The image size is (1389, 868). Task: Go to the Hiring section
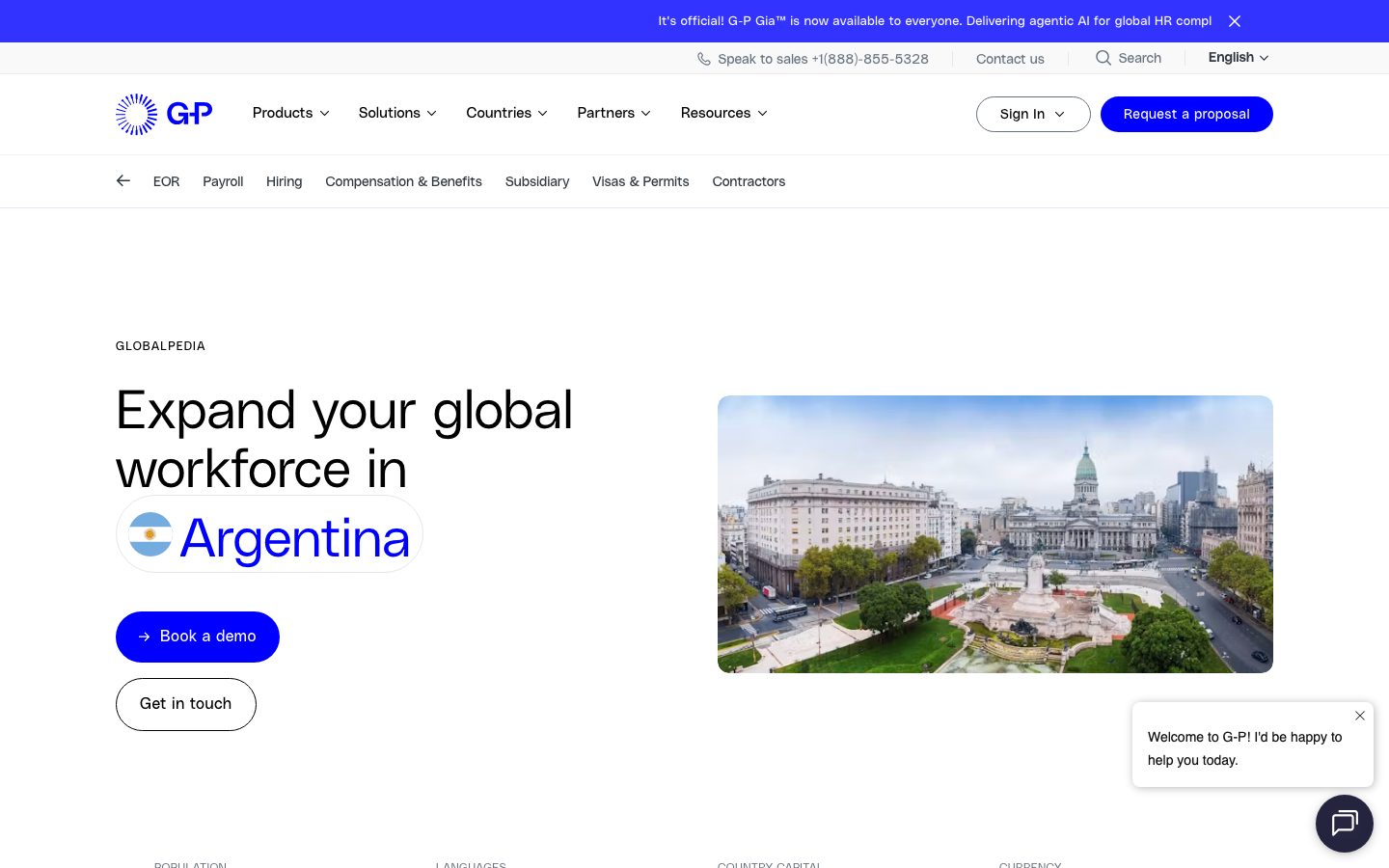(284, 181)
